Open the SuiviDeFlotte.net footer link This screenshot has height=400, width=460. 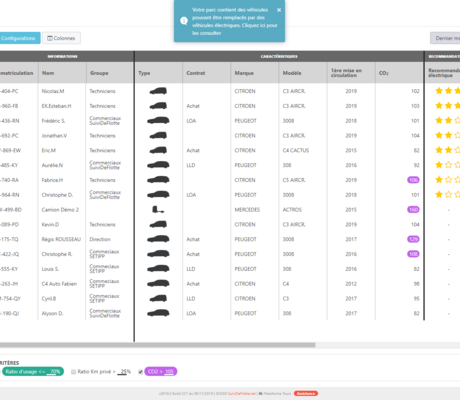click(242, 394)
